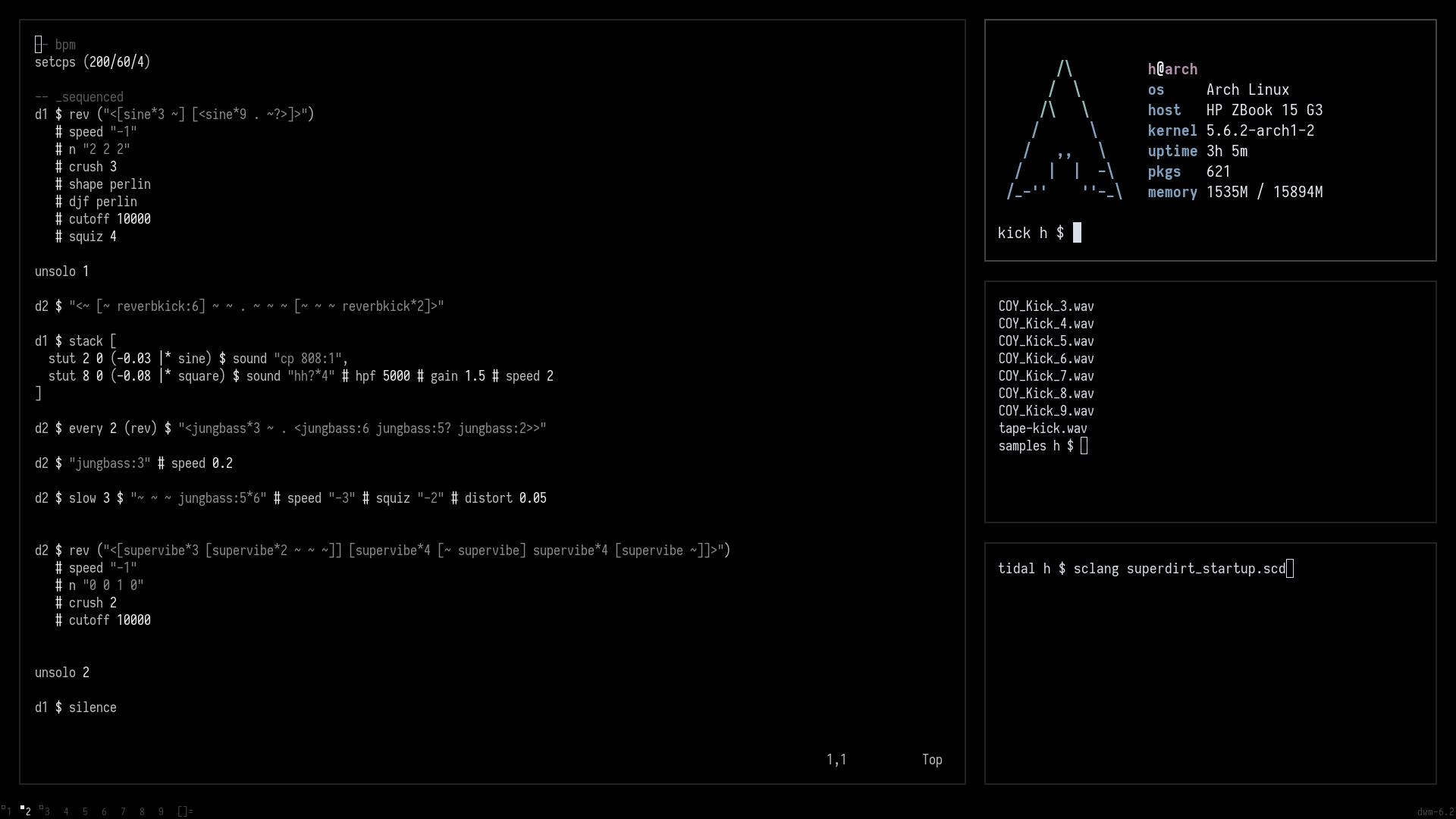Click the small square marker above tag 1
Screen dimensions: 1456x819
(4, 807)
